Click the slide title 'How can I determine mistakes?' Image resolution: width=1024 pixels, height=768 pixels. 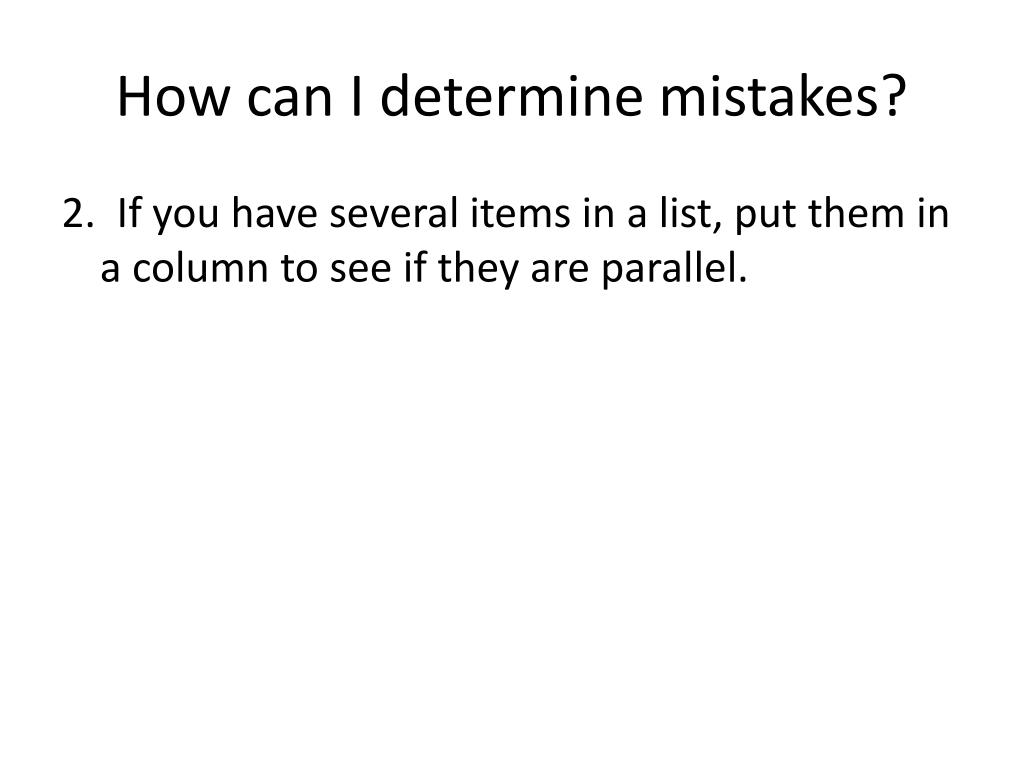[x=511, y=96]
